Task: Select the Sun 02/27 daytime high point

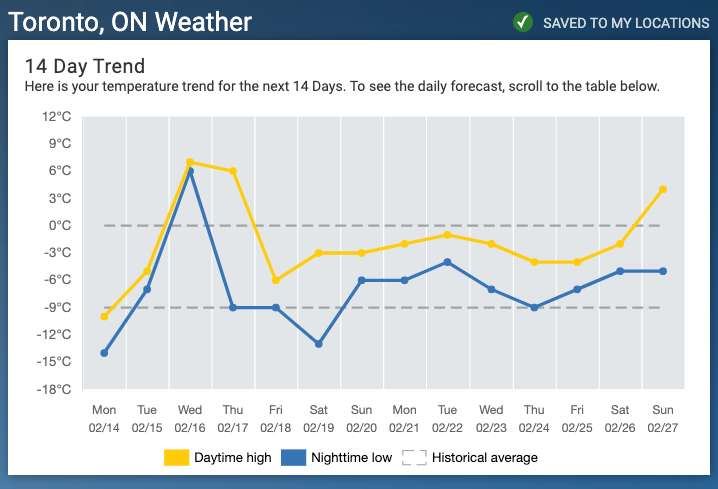Action: 663,190
